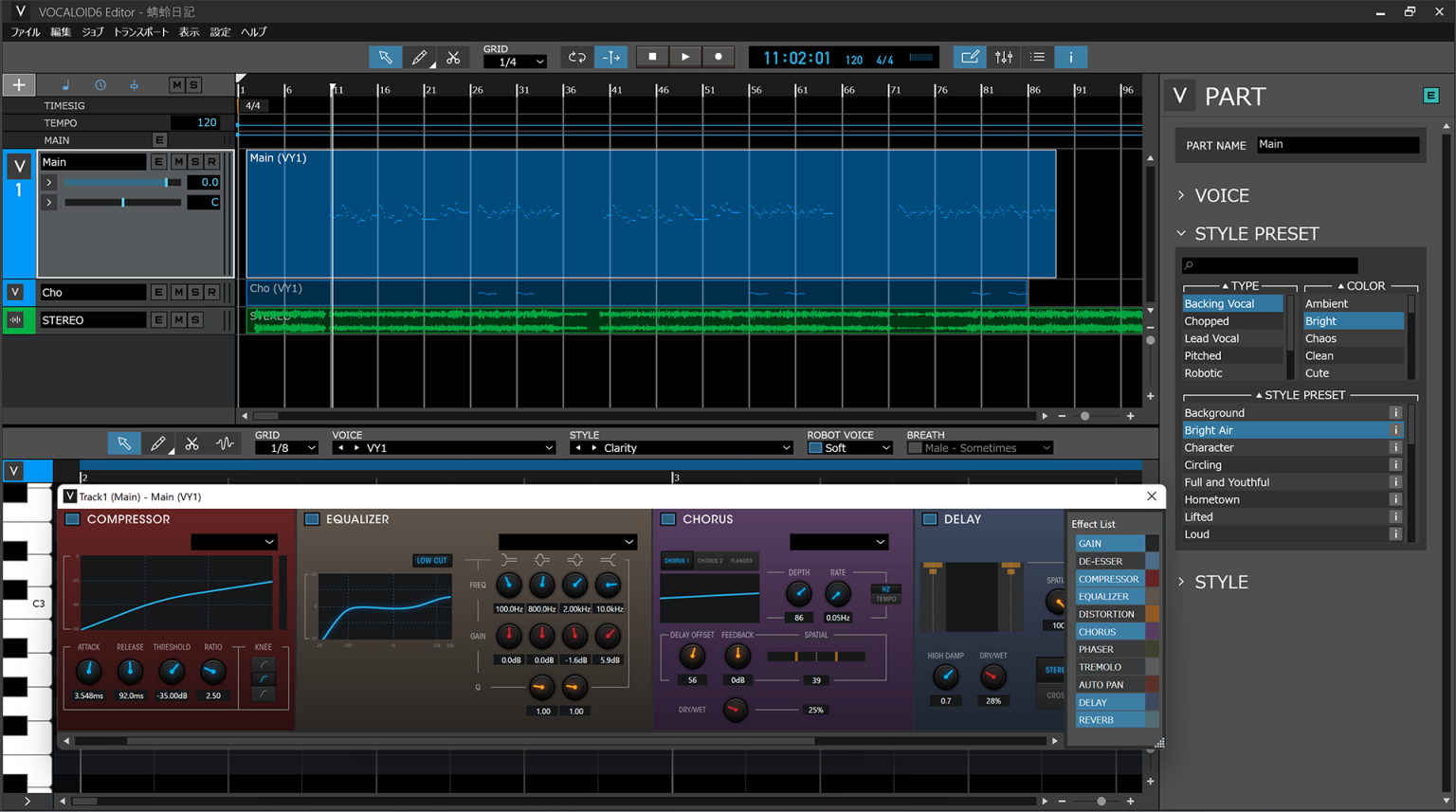The width and height of the screenshot is (1456, 812).
Task: Open the track list icon near the info button
Action: (1037, 57)
